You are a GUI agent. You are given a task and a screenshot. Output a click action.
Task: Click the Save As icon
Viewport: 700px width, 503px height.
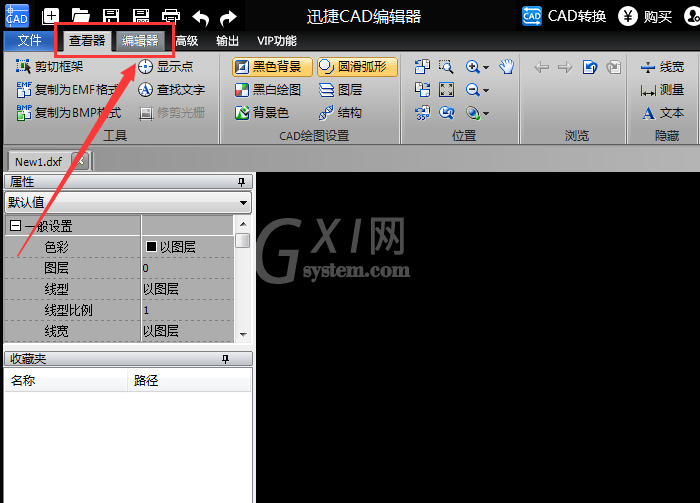141,17
